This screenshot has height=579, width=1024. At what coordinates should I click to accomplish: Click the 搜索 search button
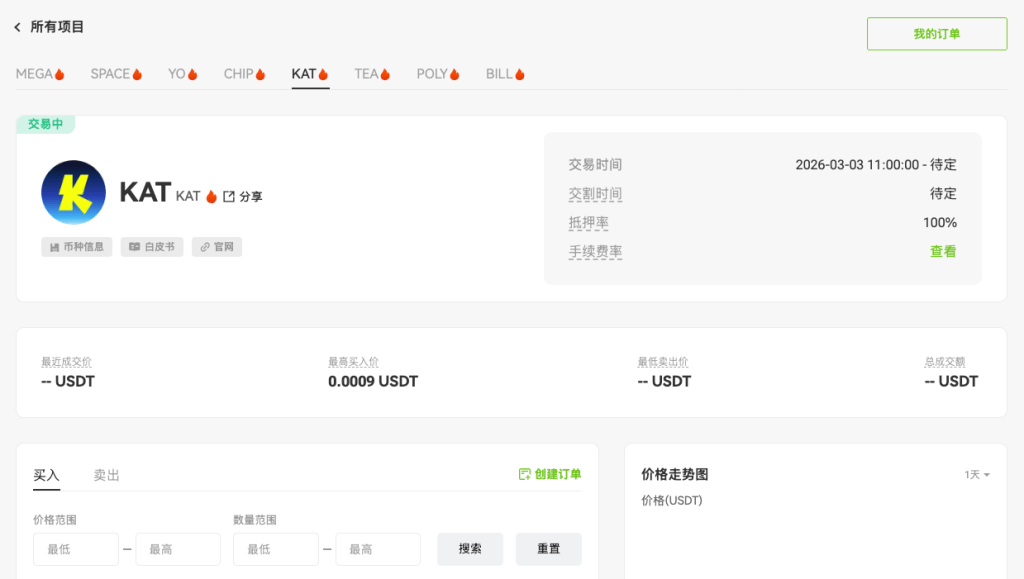click(470, 548)
